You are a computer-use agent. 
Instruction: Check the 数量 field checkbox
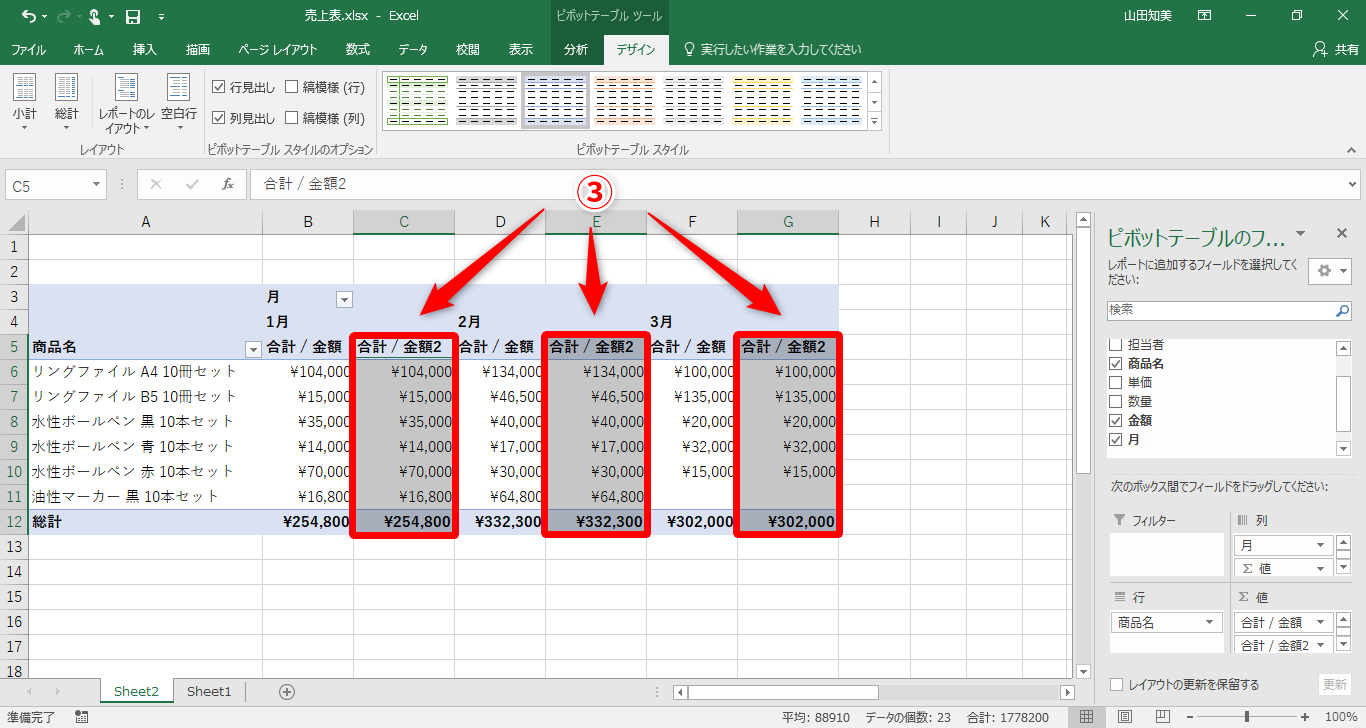tap(1116, 401)
